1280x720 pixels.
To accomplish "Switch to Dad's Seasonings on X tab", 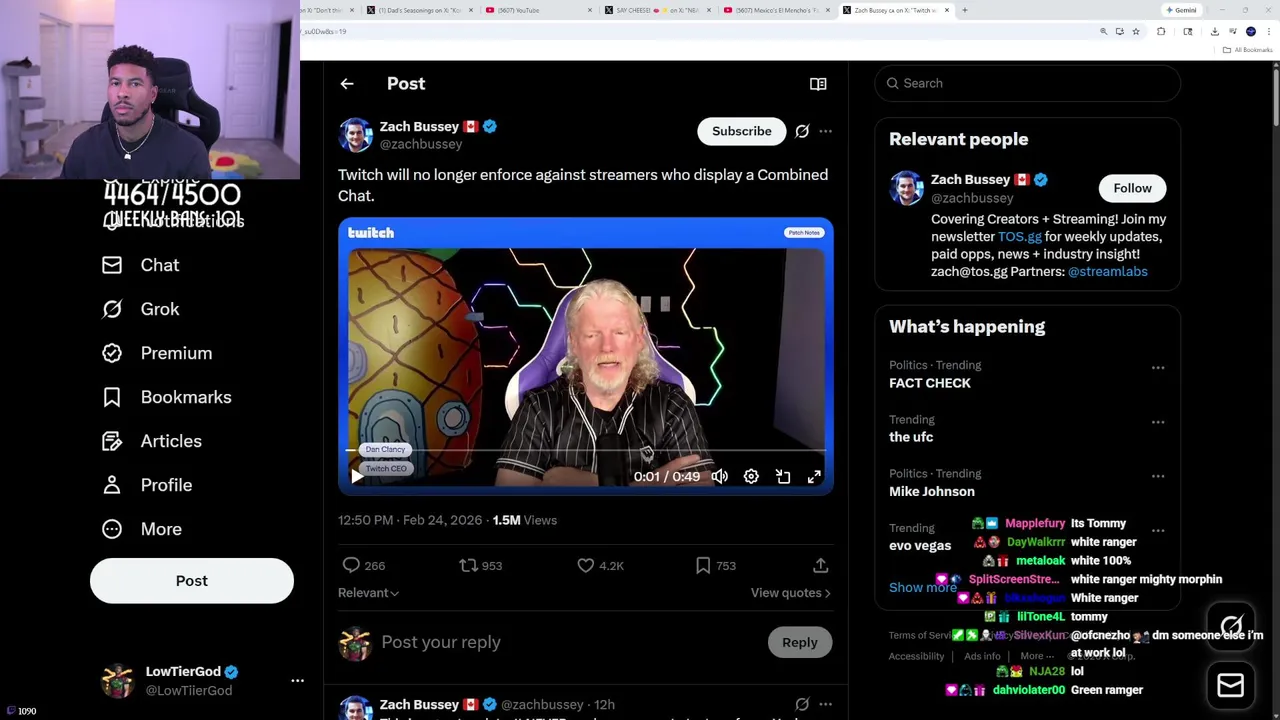I will click(x=420, y=10).
